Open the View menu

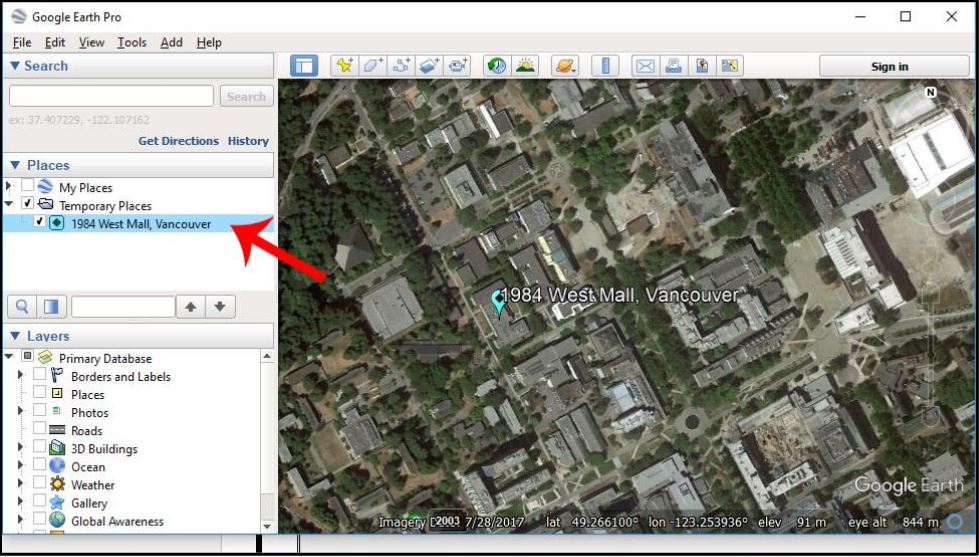coord(91,42)
